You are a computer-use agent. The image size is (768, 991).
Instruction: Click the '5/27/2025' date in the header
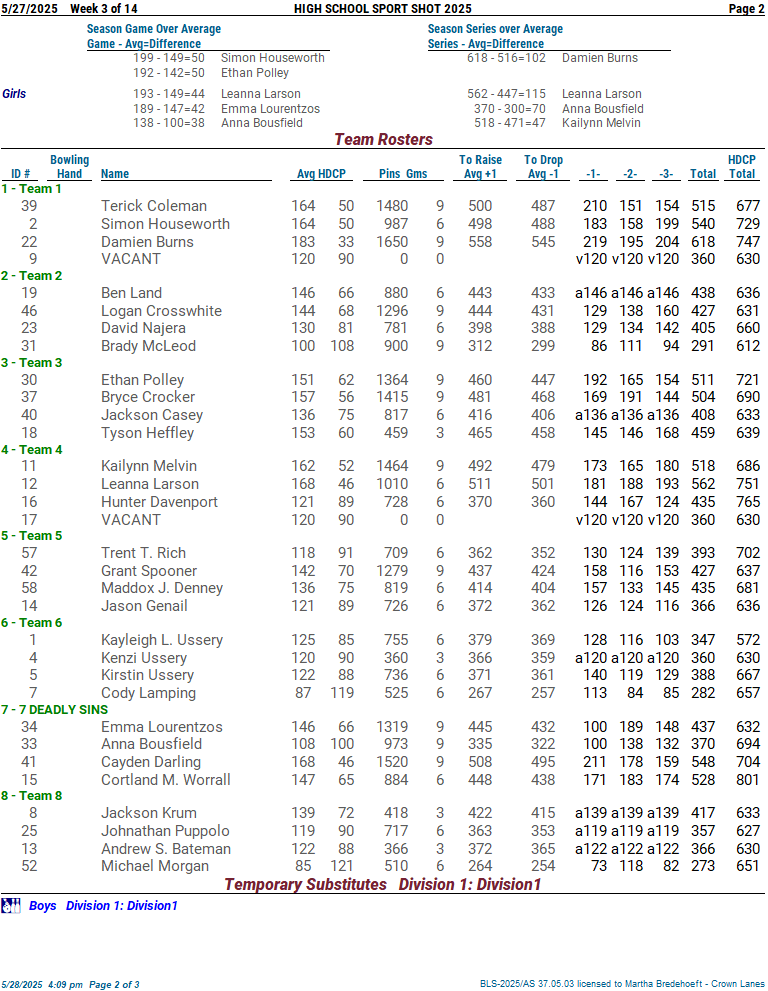pos(29,8)
